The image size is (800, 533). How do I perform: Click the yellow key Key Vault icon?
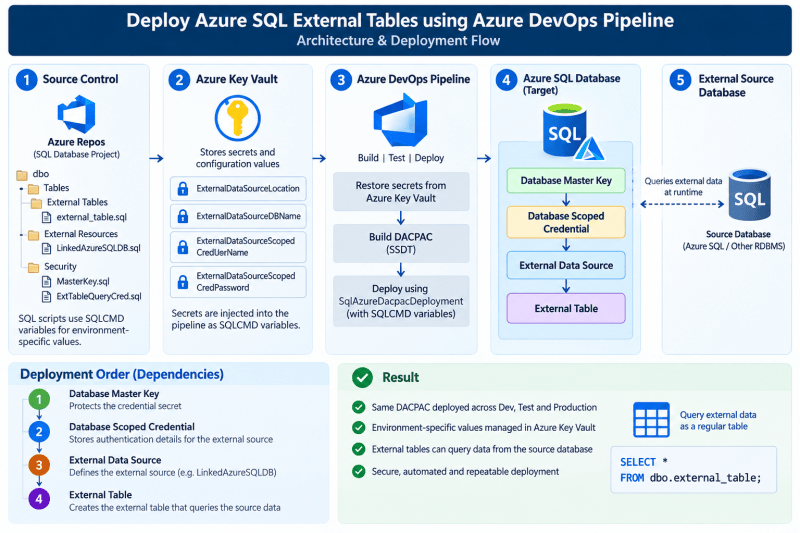pyautogui.click(x=237, y=118)
